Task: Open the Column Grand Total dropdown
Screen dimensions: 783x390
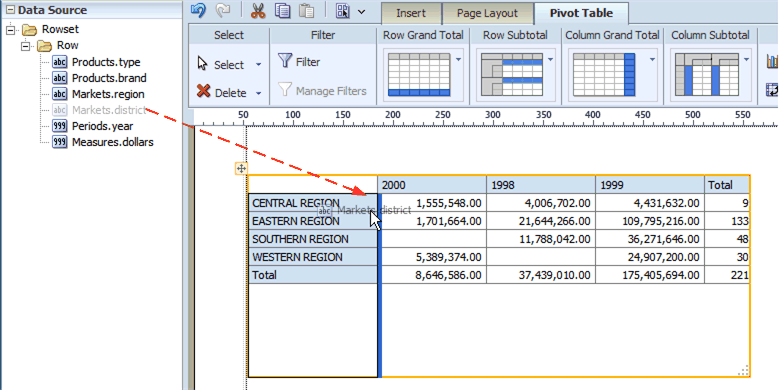Action: point(652,59)
